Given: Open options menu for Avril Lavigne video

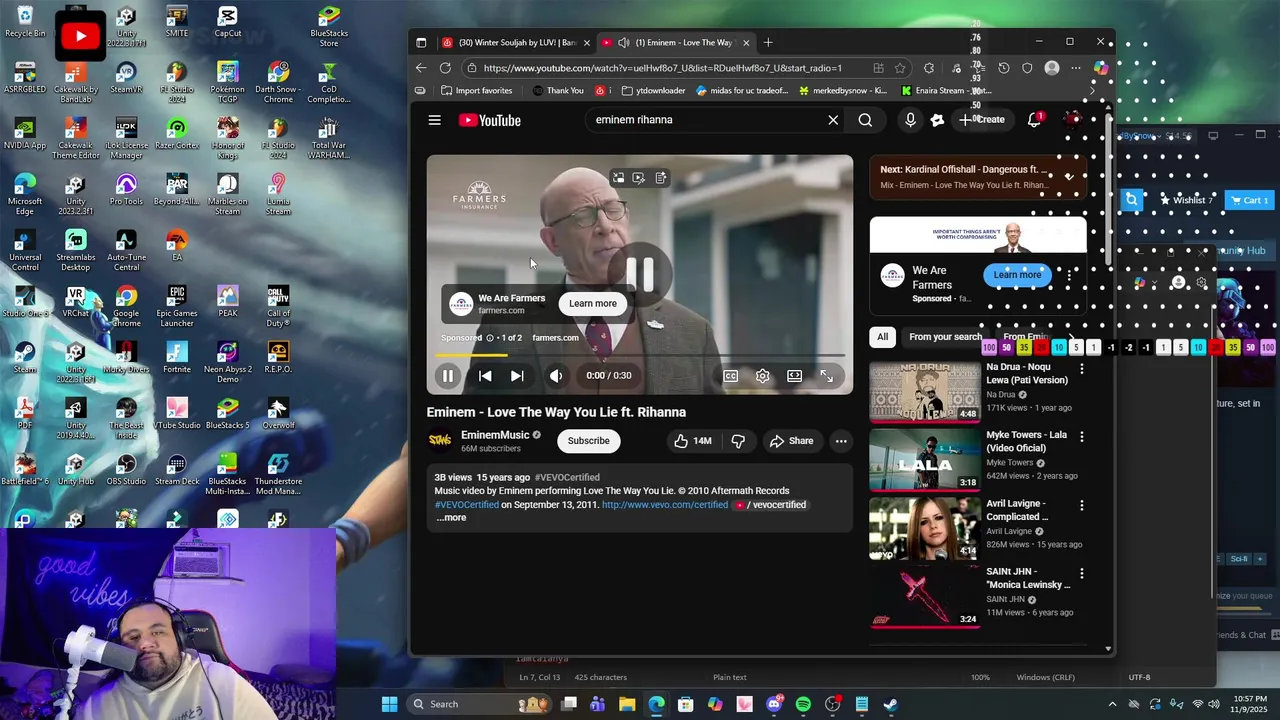Looking at the screenshot, I should coord(1081,506).
